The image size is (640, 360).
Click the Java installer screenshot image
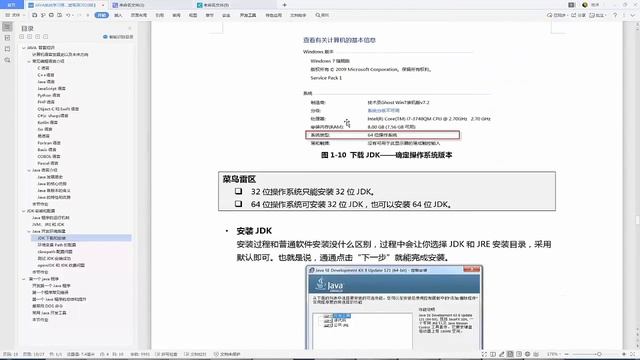click(394, 307)
